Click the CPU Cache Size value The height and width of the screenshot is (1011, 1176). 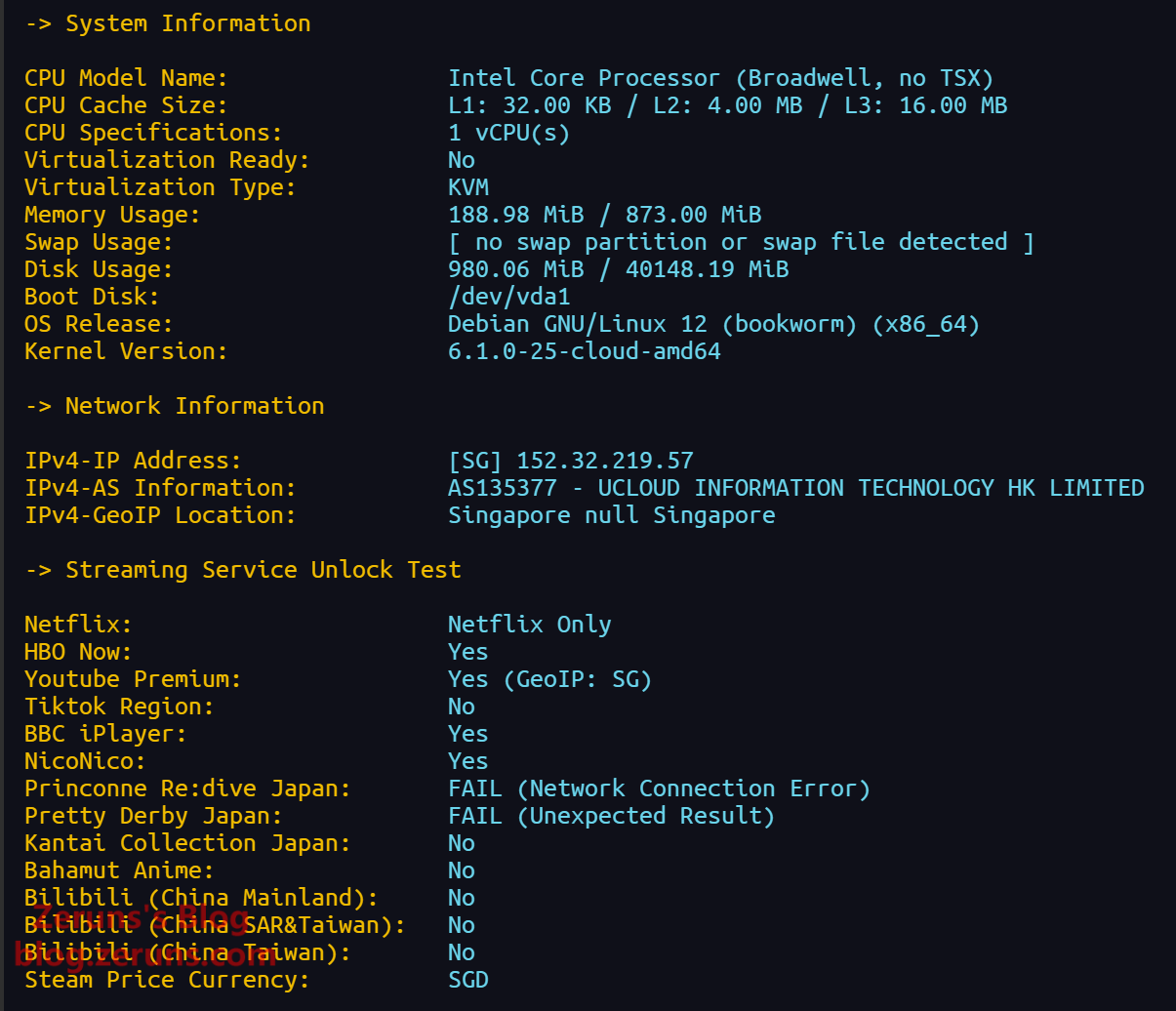(x=727, y=105)
